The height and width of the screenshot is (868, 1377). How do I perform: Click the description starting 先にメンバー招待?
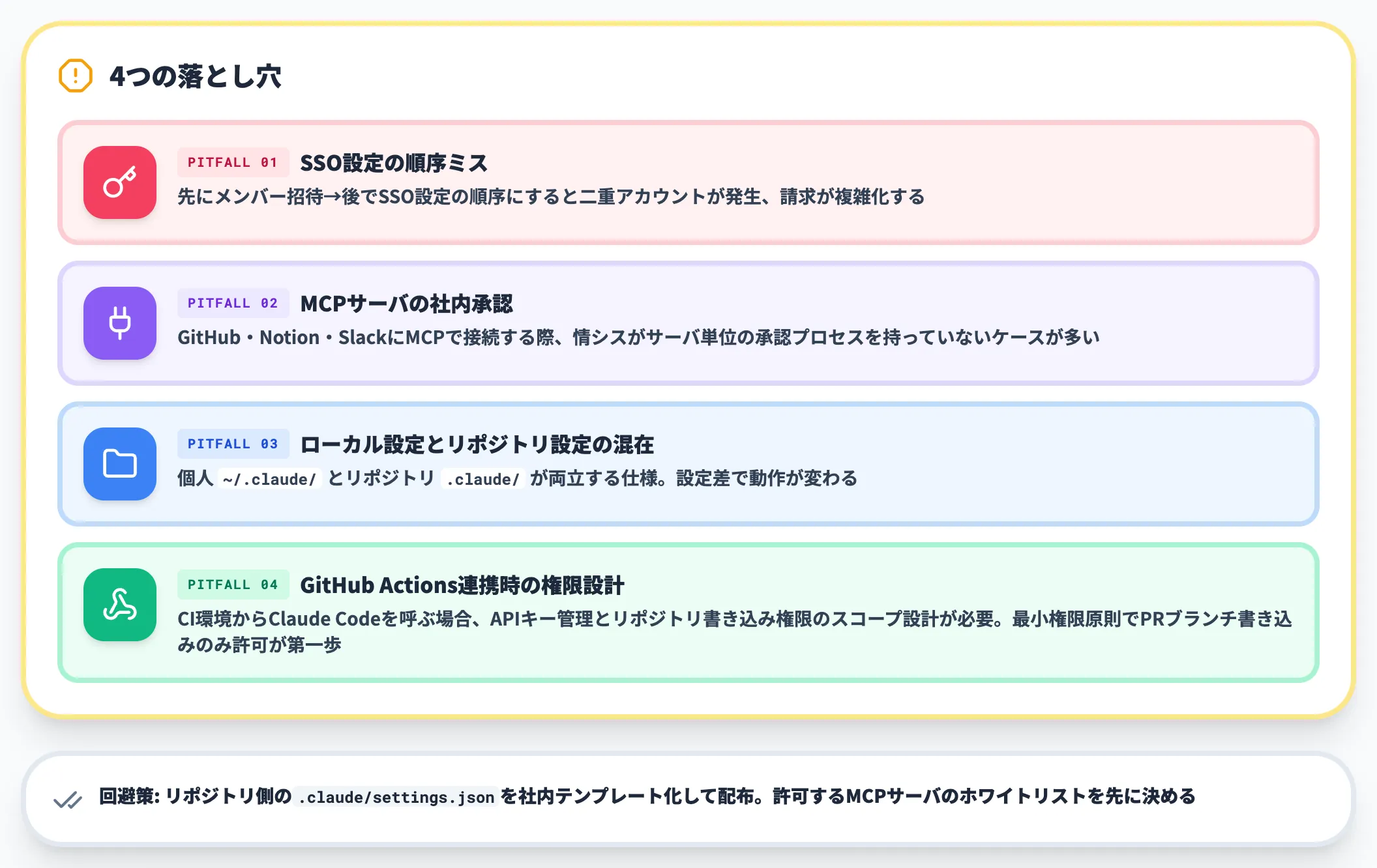coord(551,197)
